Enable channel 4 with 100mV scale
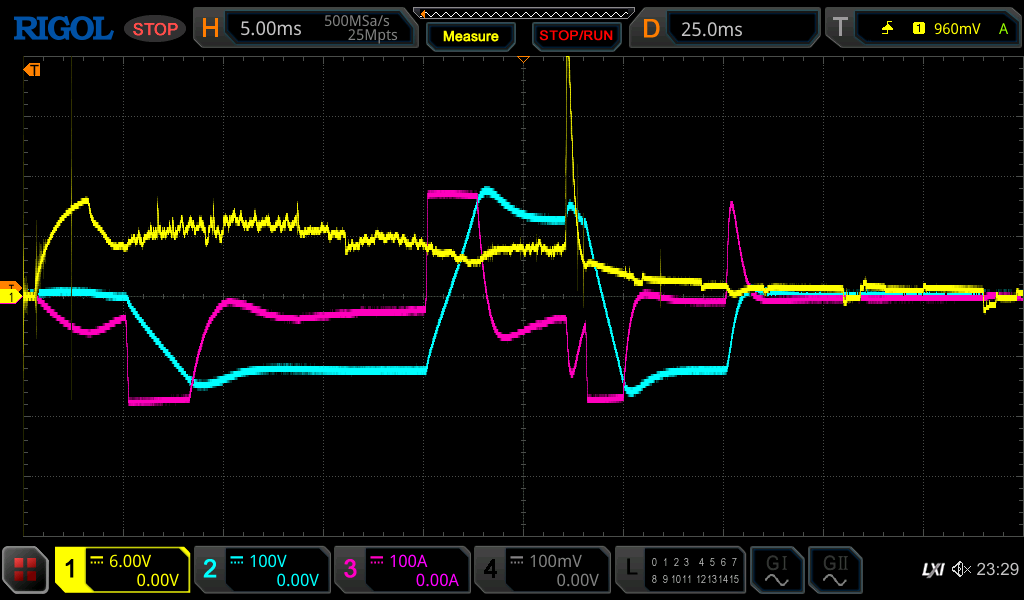 tap(541, 570)
